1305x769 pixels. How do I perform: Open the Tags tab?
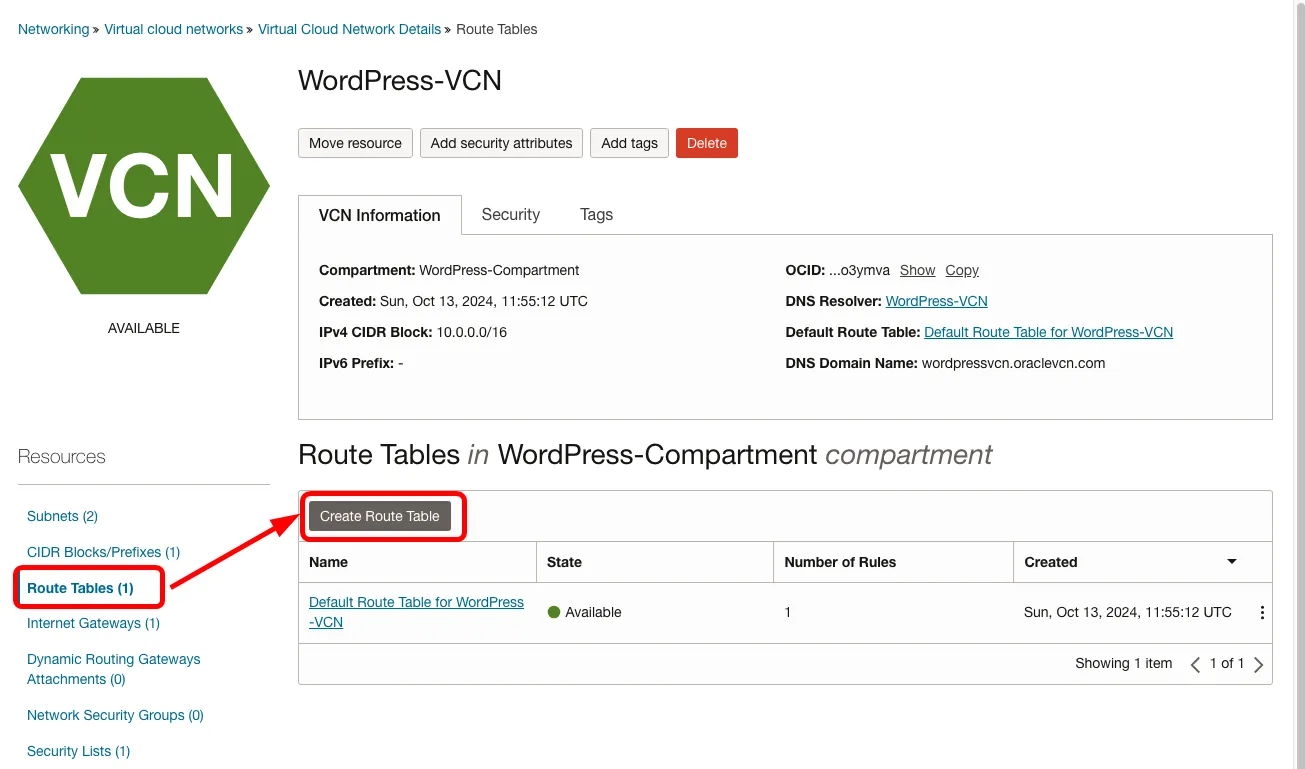pos(597,215)
